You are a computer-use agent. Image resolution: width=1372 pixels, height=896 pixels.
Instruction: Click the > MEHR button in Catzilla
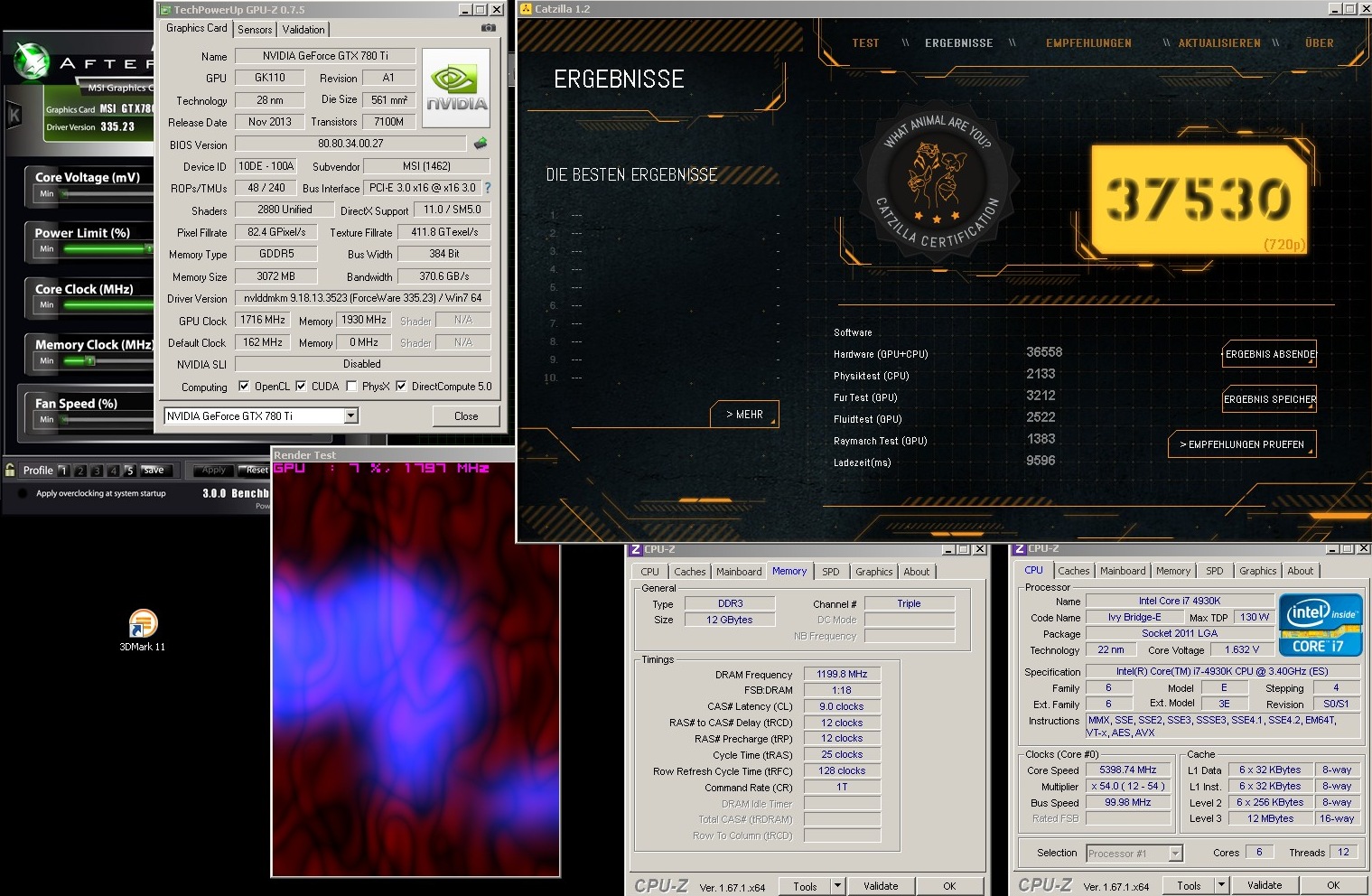pos(745,415)
